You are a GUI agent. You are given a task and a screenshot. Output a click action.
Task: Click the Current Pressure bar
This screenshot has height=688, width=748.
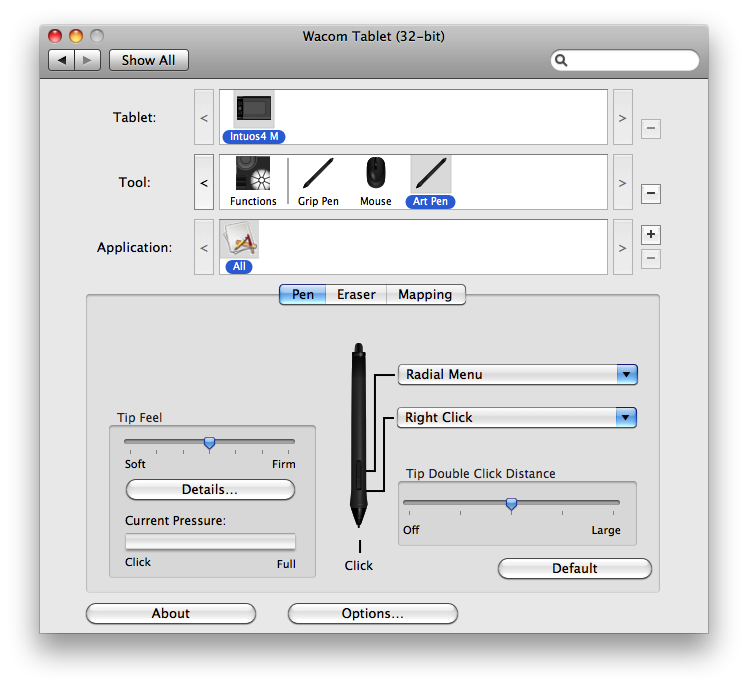click(210, 542)
